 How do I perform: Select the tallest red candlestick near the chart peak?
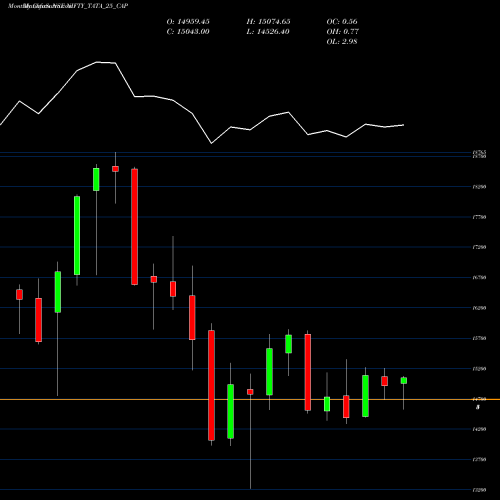(x=134, y=227)
